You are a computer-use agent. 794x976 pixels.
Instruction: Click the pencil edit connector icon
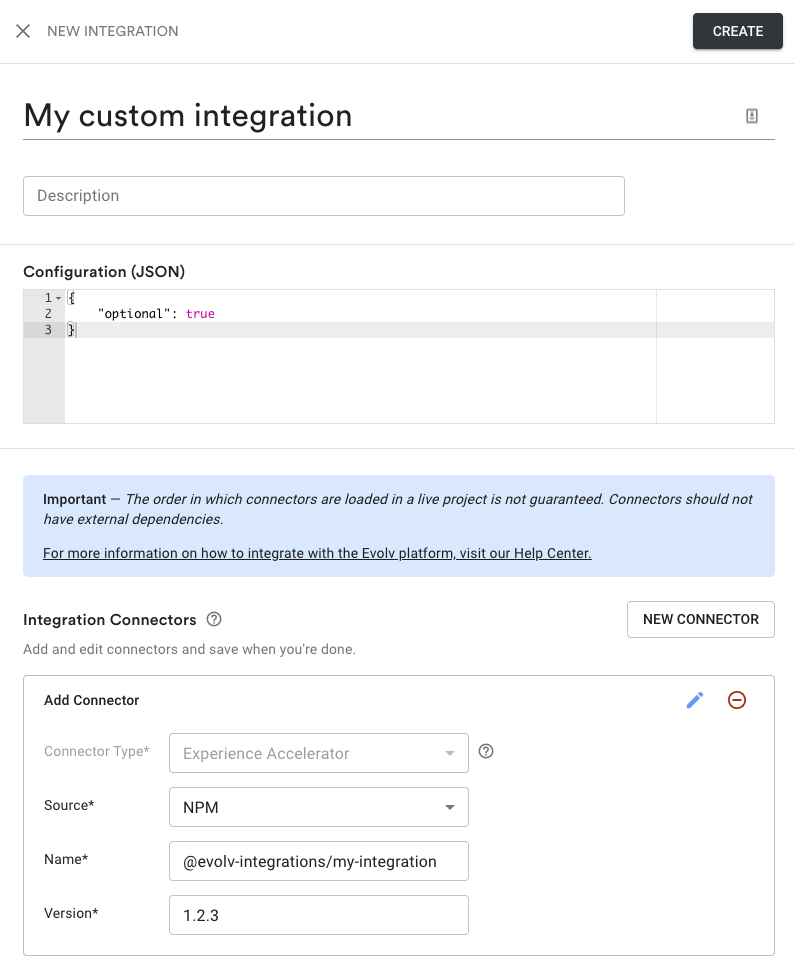[x=694, y=700]
